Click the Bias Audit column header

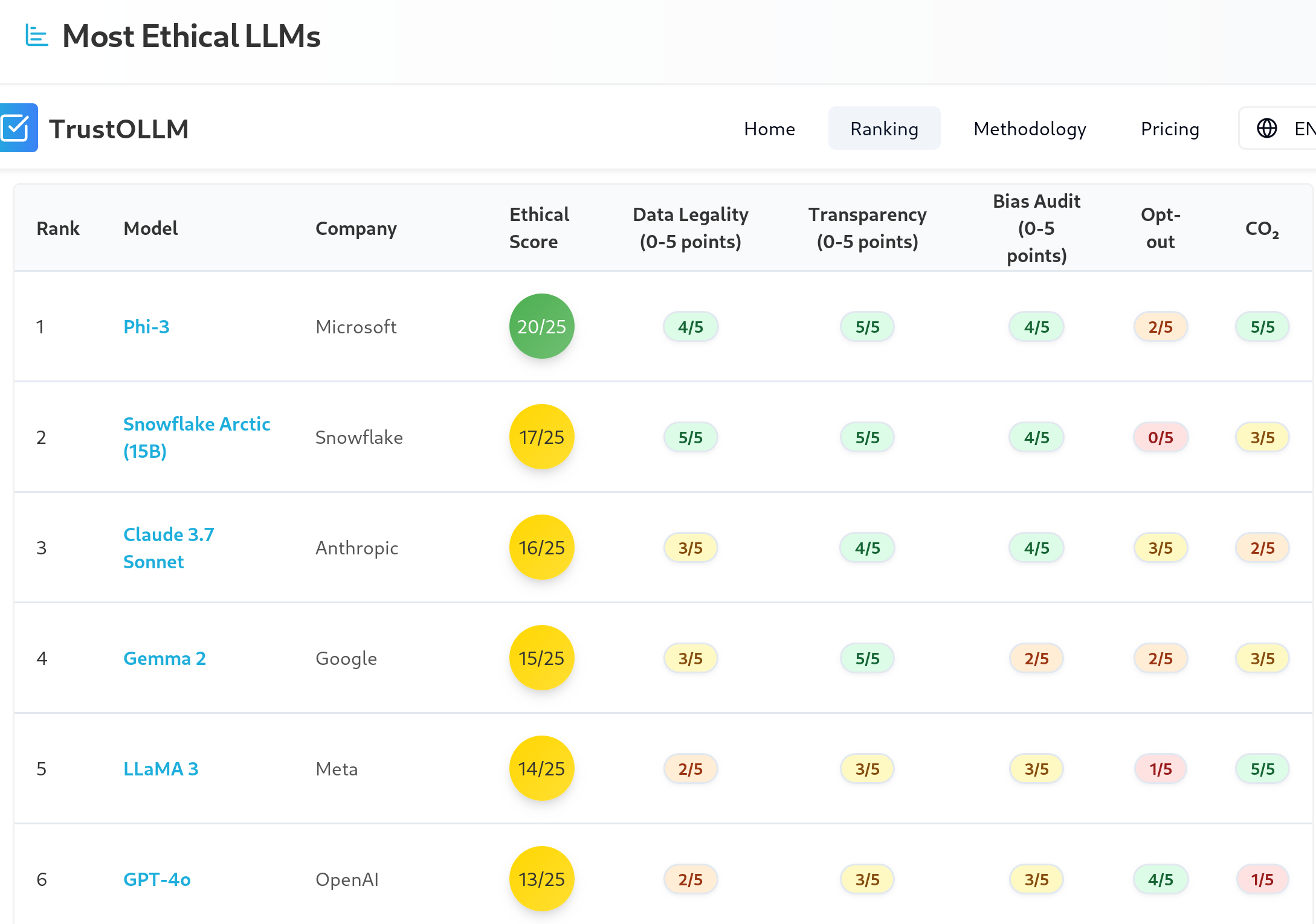[1036, 228]
